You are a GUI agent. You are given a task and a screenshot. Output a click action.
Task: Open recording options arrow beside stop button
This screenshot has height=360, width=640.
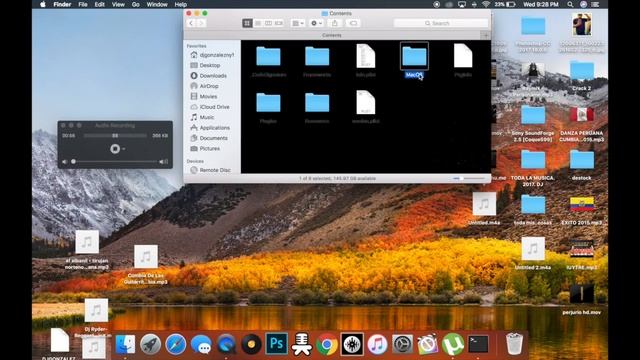coord(124,149)
